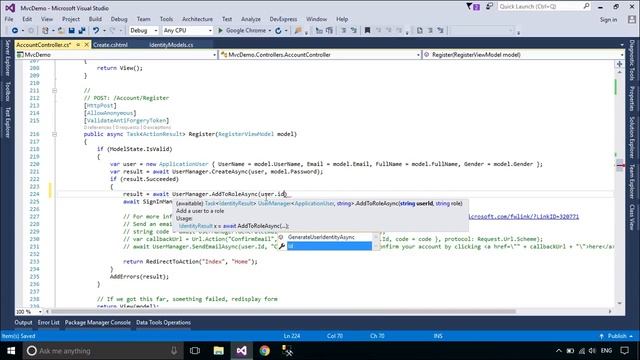Open the Toolbox side panel

(x=7, y=91)
